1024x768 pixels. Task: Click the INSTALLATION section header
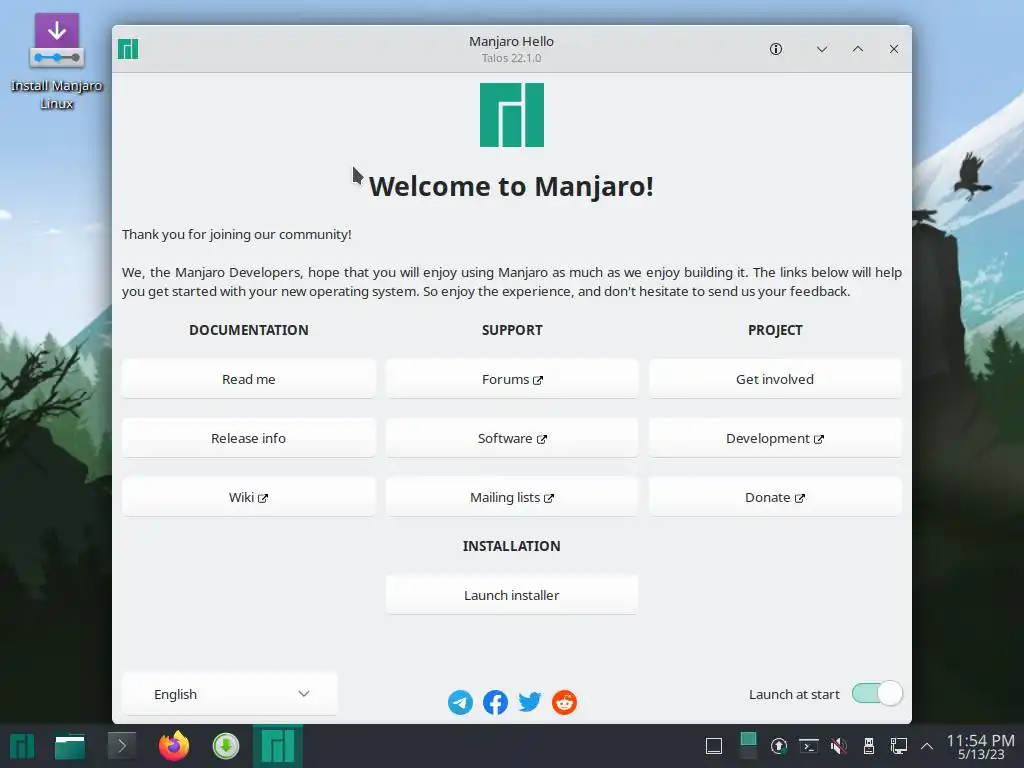tap(511, 546)
